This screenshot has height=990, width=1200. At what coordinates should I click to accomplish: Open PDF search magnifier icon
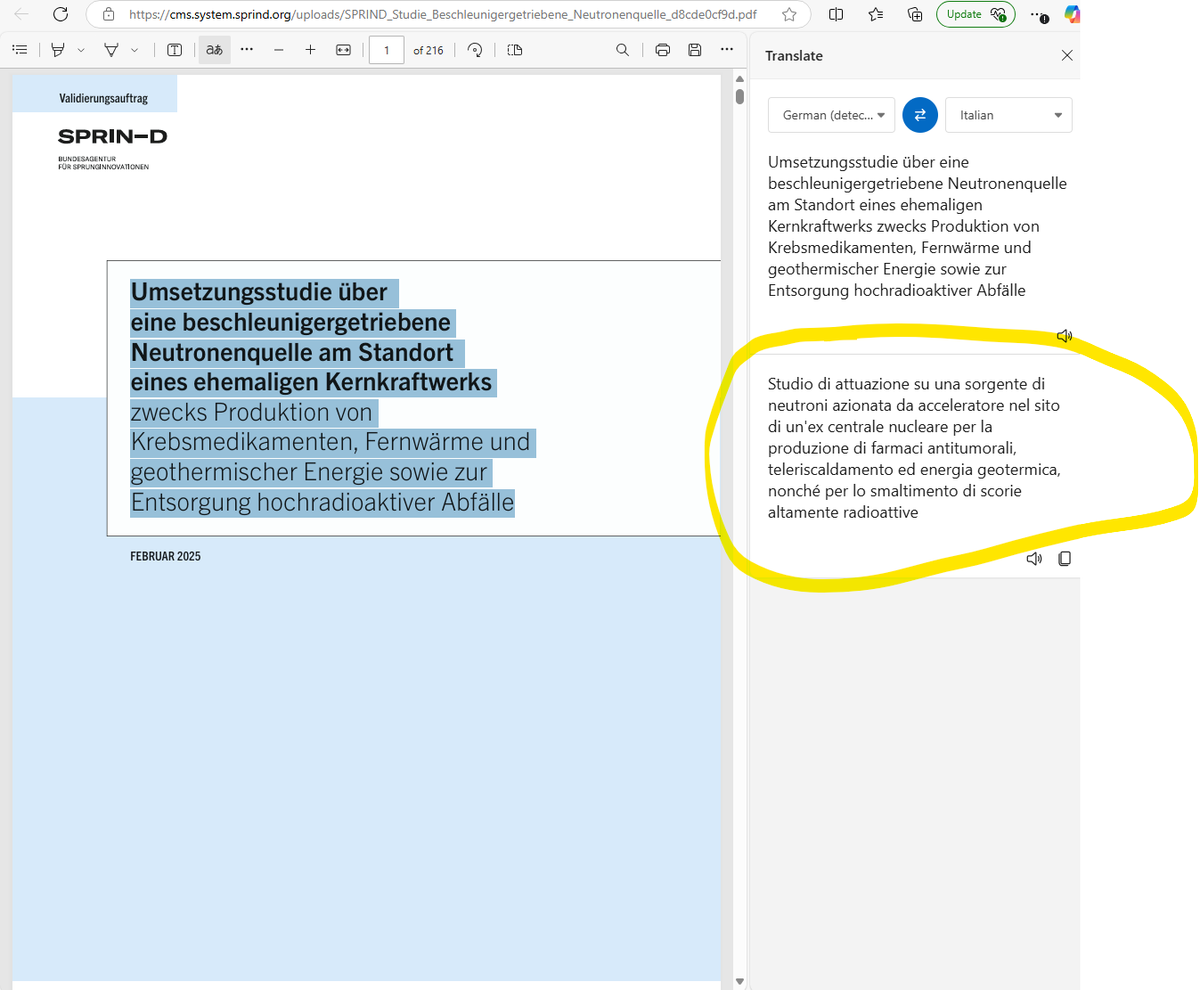(x=622, y=50)
